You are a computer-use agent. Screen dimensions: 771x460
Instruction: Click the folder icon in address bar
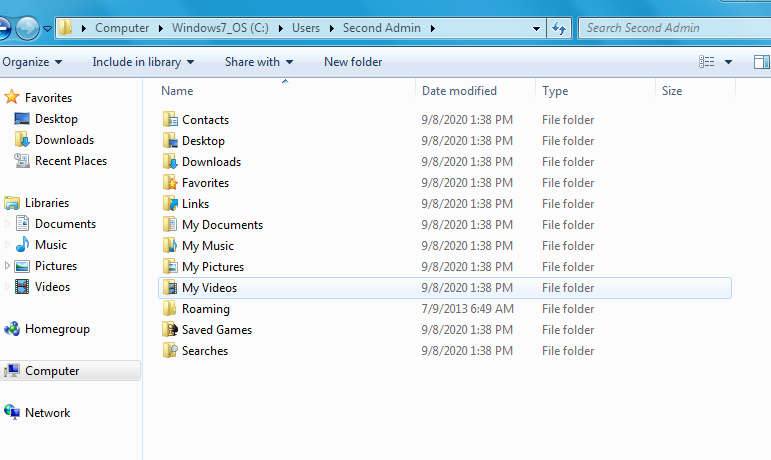65,28
